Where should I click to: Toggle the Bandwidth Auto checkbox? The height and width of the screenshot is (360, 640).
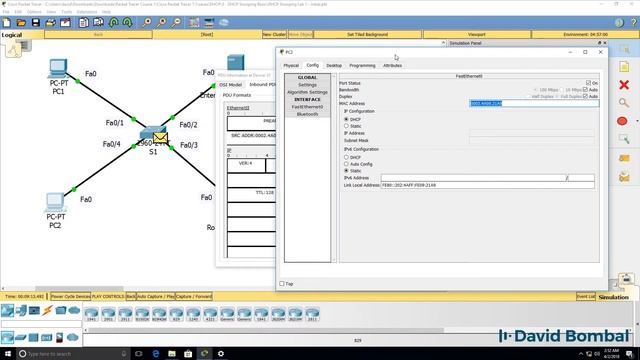585,89
